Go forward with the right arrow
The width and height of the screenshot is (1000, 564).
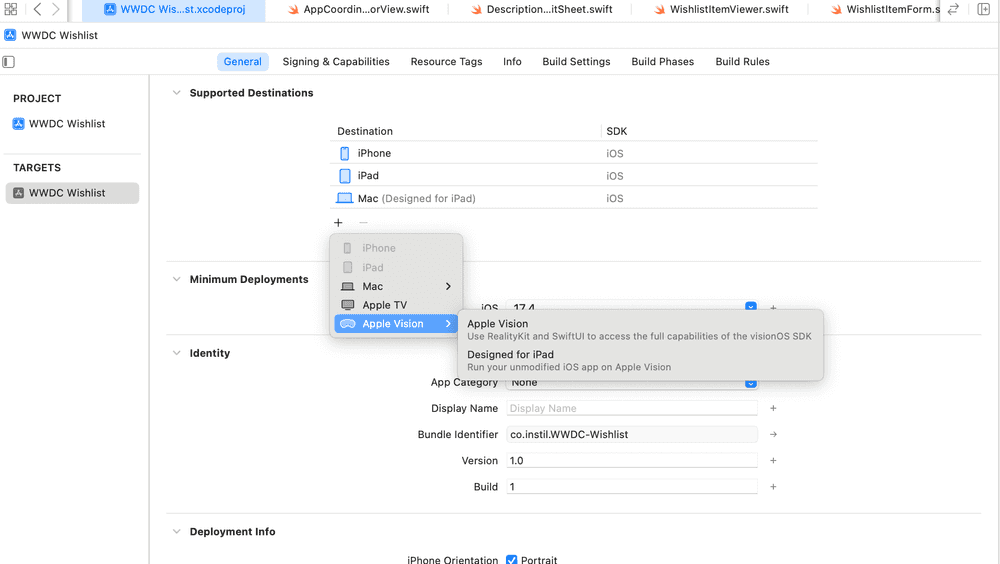56,9
